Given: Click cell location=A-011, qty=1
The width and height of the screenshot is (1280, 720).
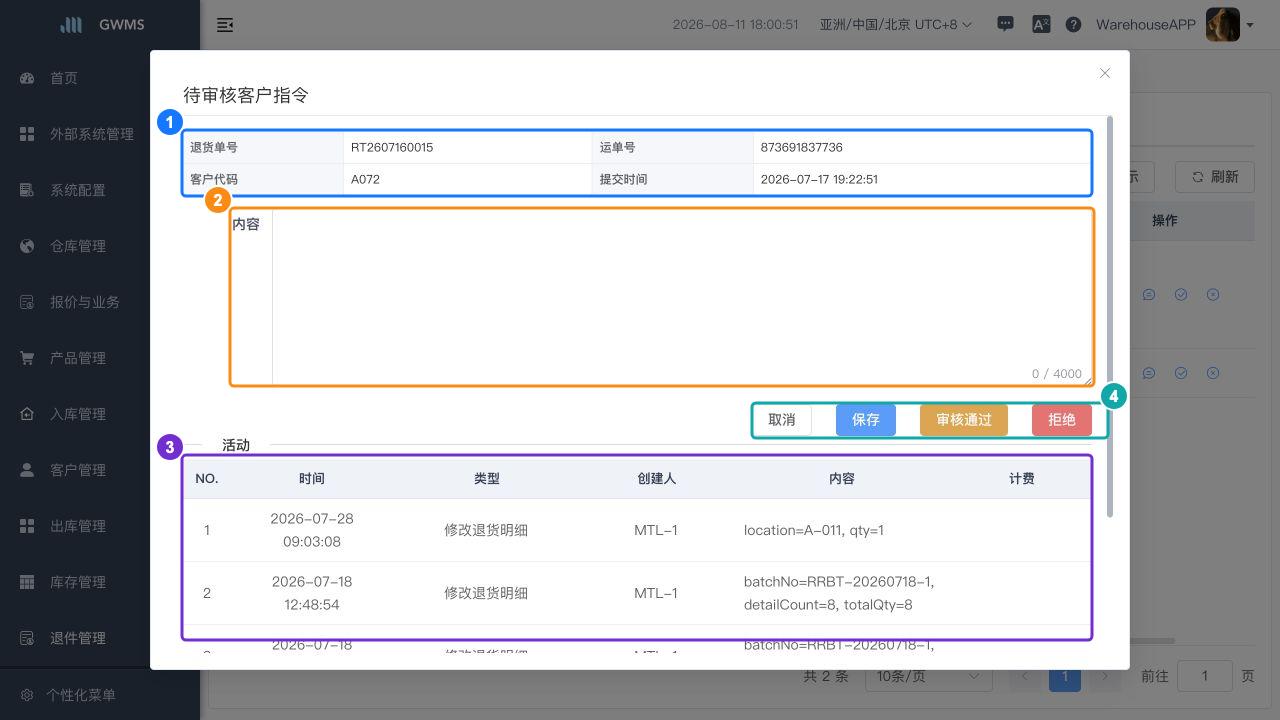Looking at the screenshot, I should [814, 530].
